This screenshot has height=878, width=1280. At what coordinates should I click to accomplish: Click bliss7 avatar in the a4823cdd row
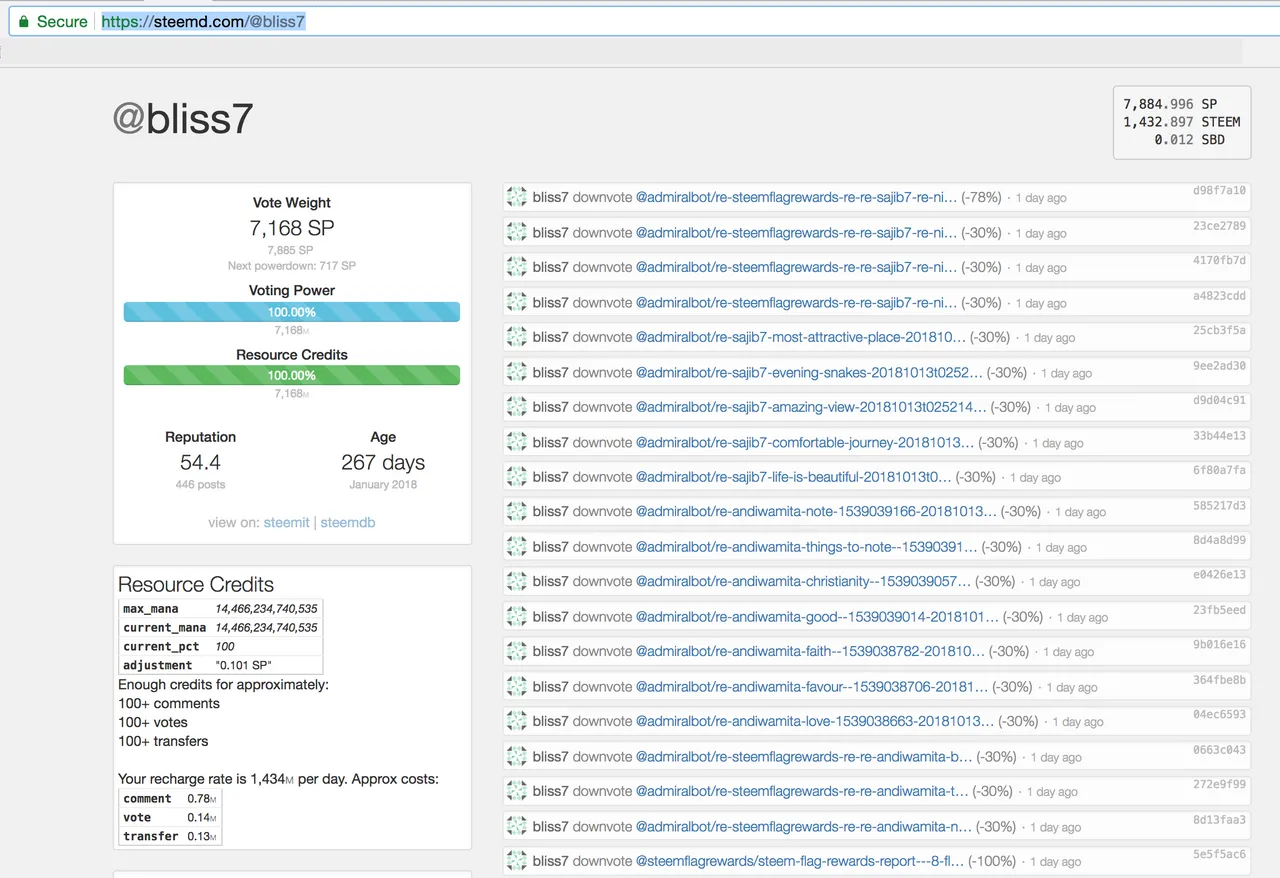click(x=516, y=302)
